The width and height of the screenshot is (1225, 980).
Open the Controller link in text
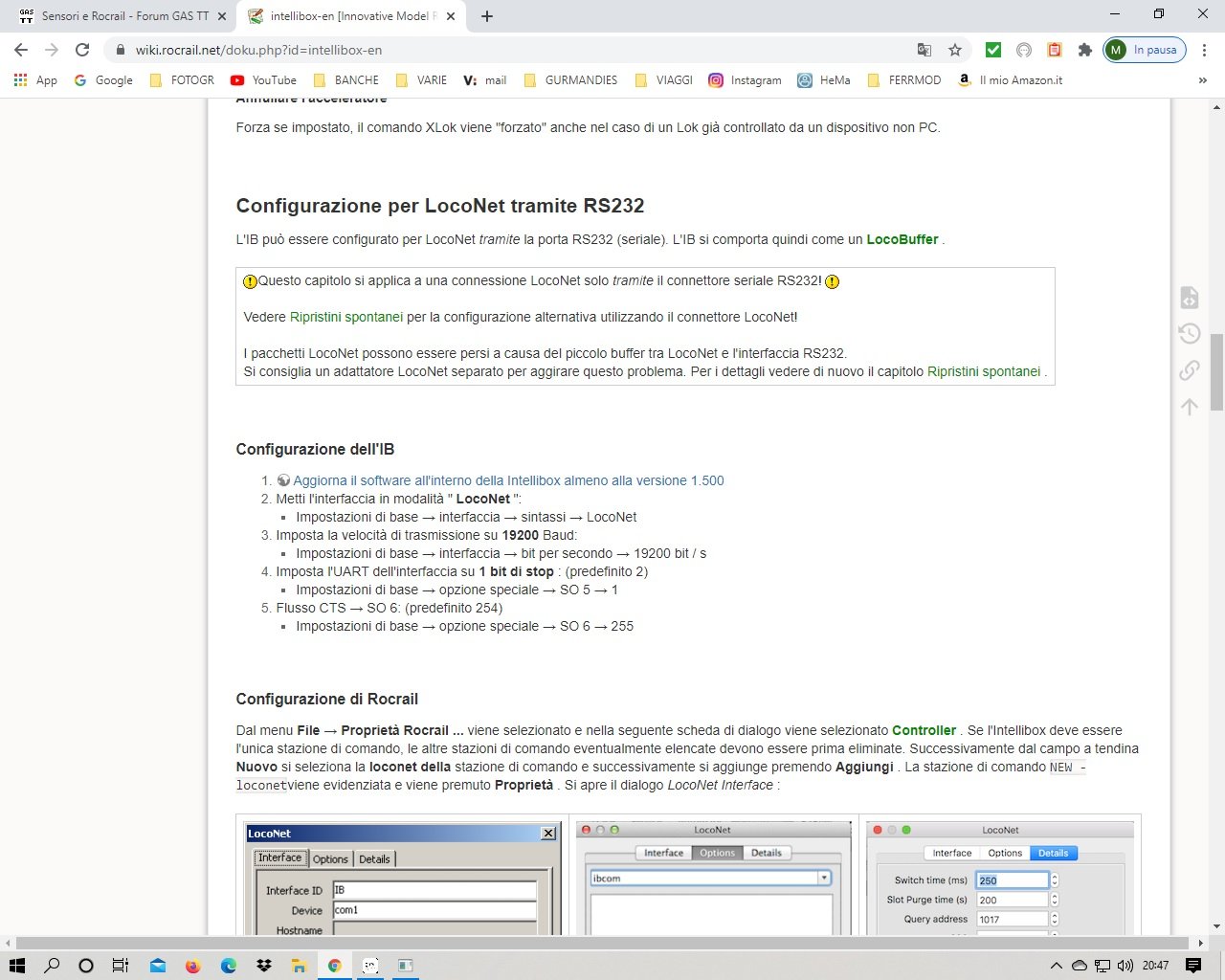[x=924, y=730]
